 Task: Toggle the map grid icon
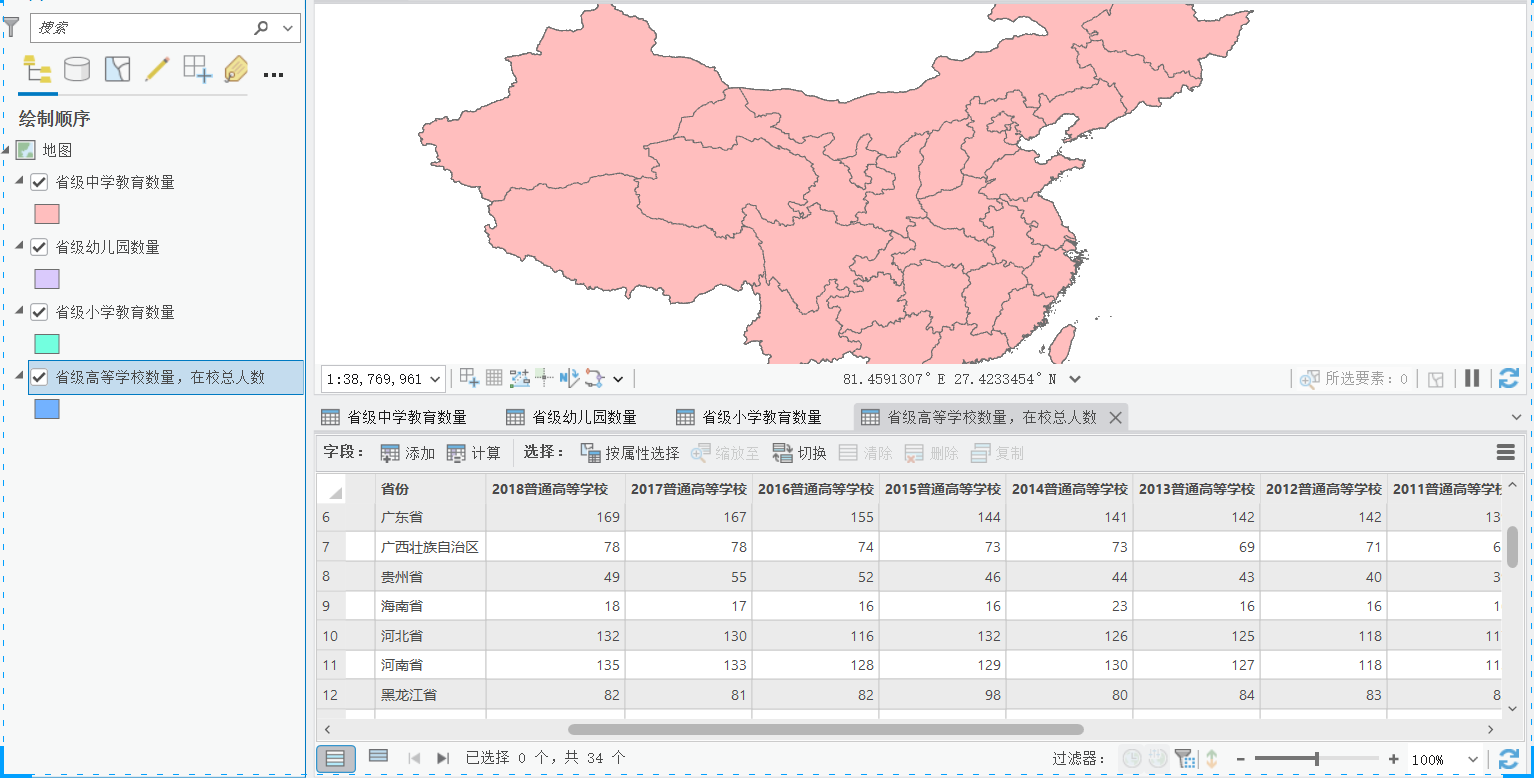tap(494, 378)
